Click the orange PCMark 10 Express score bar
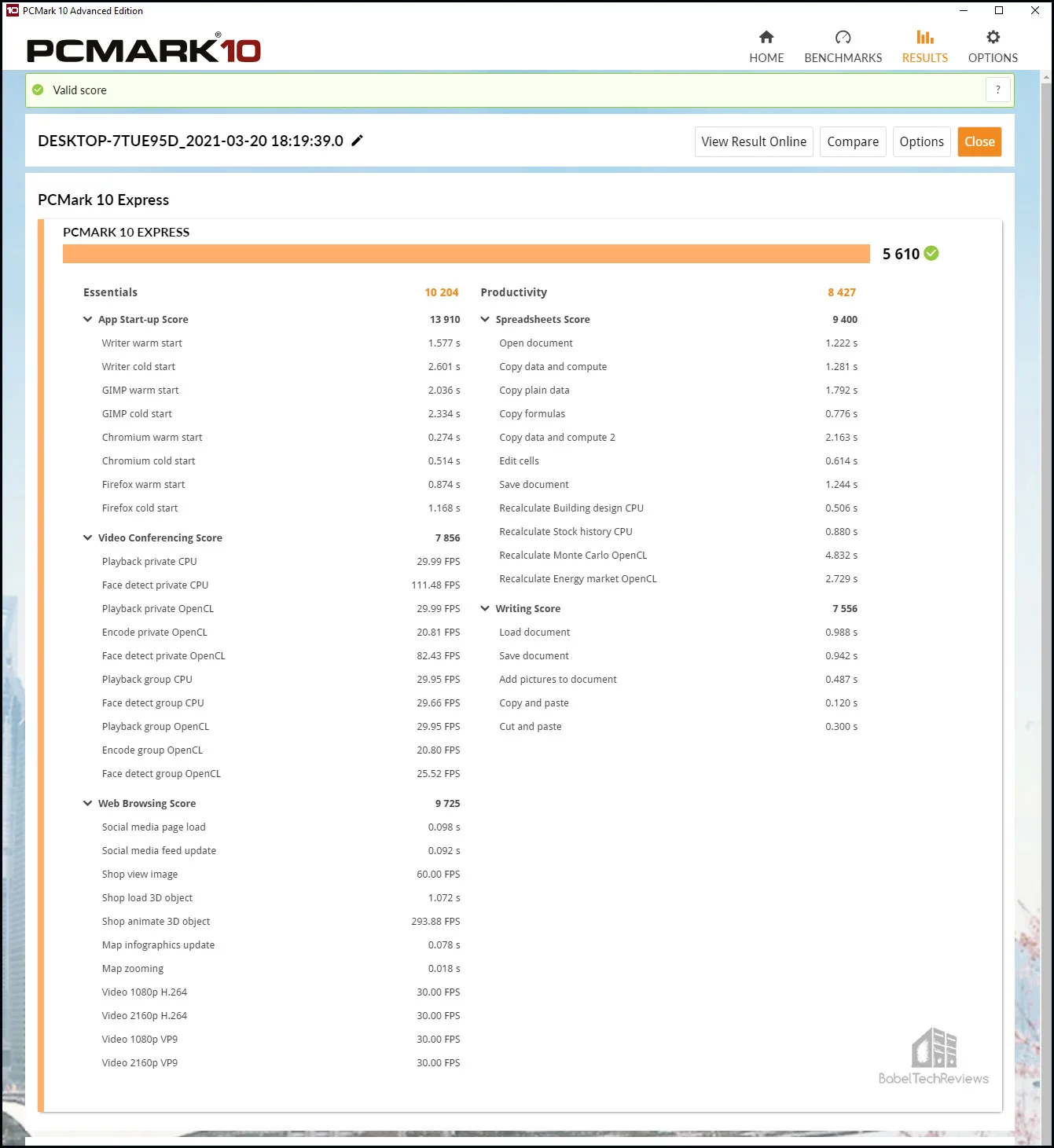The width and height of the screenshot is (1054, 1148). pyautogui.click(x=466, y=254)
